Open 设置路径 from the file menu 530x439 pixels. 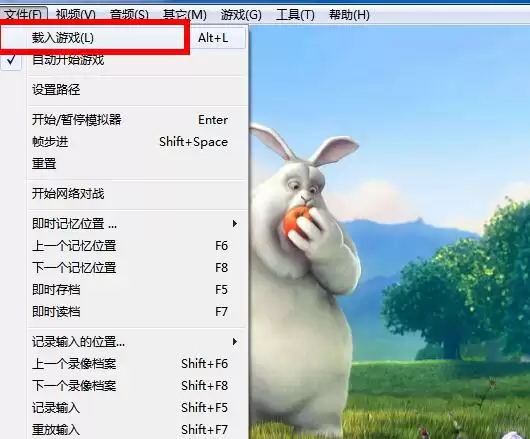(123, 90)
